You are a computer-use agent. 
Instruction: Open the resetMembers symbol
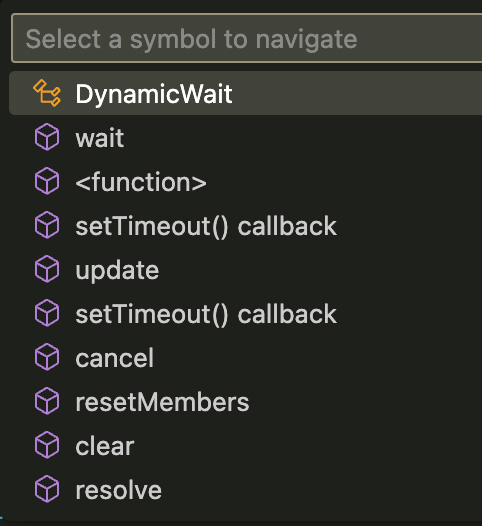pos(246,401)
